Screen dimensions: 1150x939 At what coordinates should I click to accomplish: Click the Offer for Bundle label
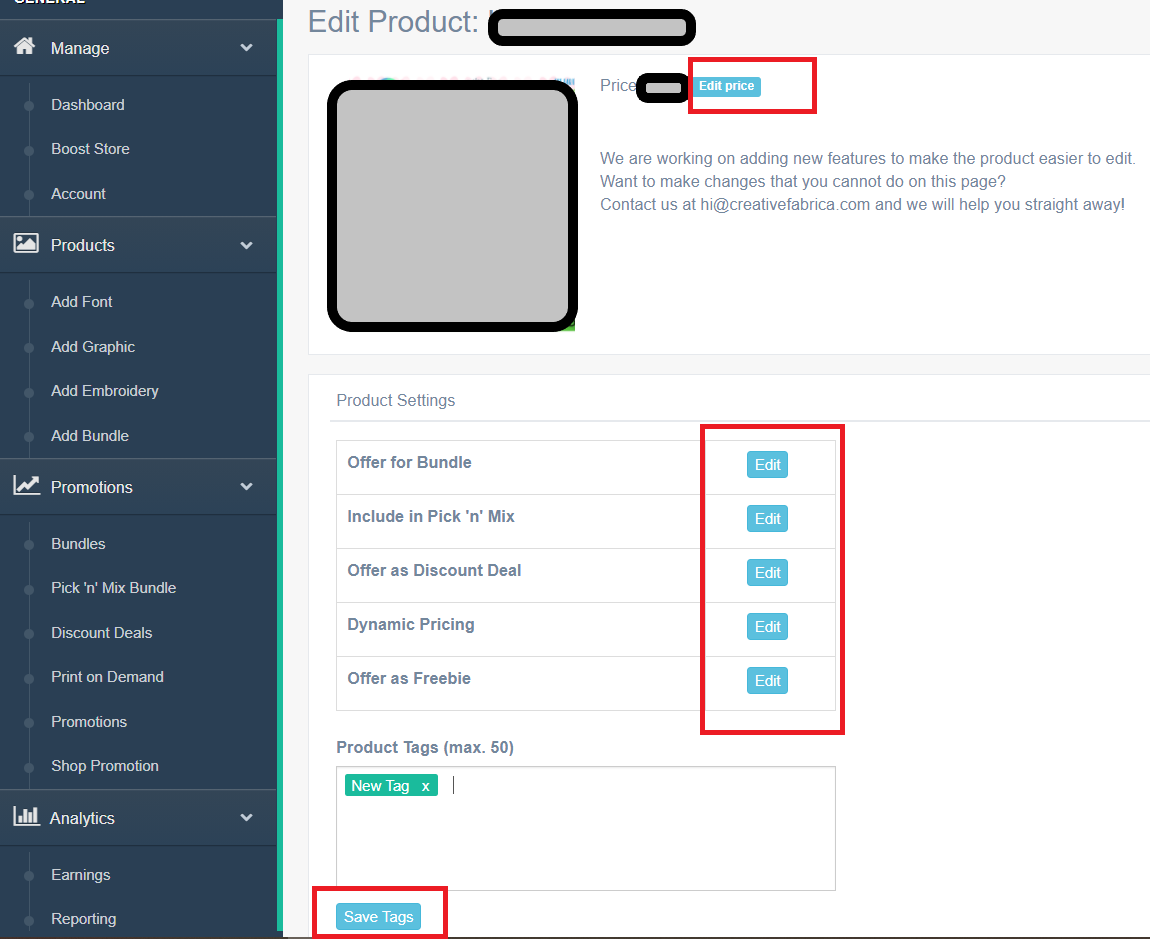409,462
